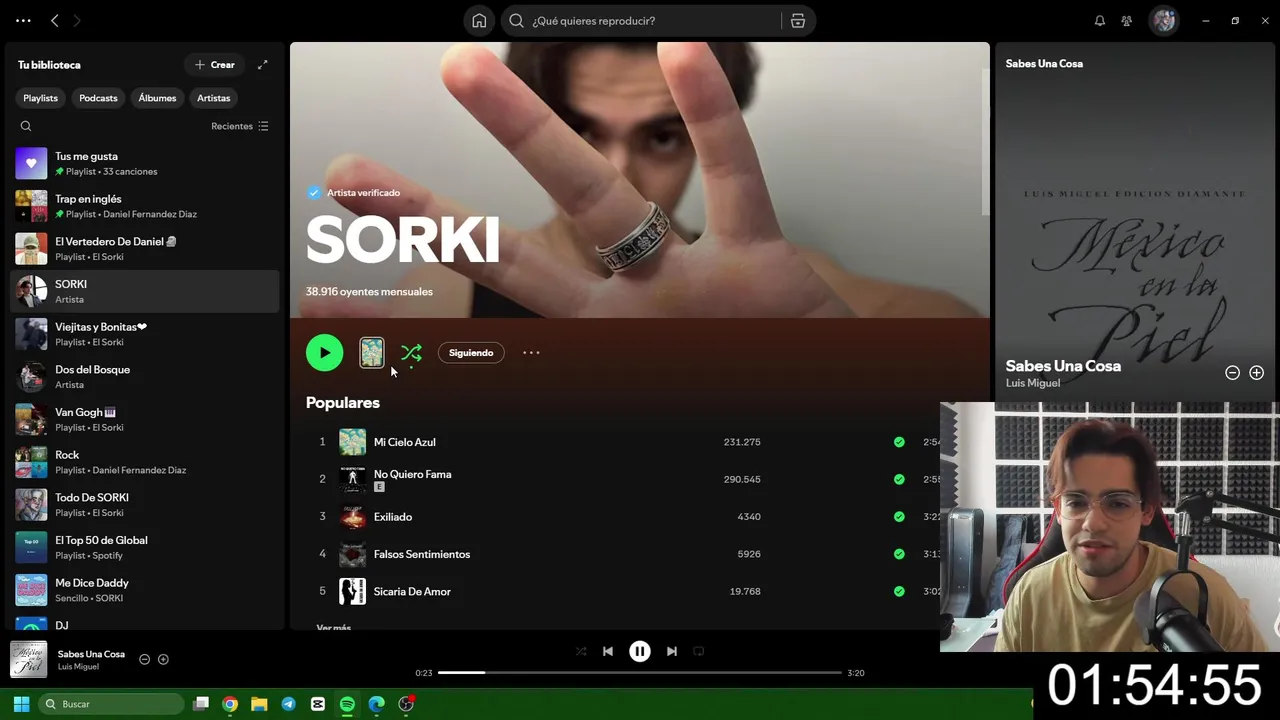Toggle saved checkmark for Mi Cielo Azul
1280x720 pixels.
[x=899, y=442]
